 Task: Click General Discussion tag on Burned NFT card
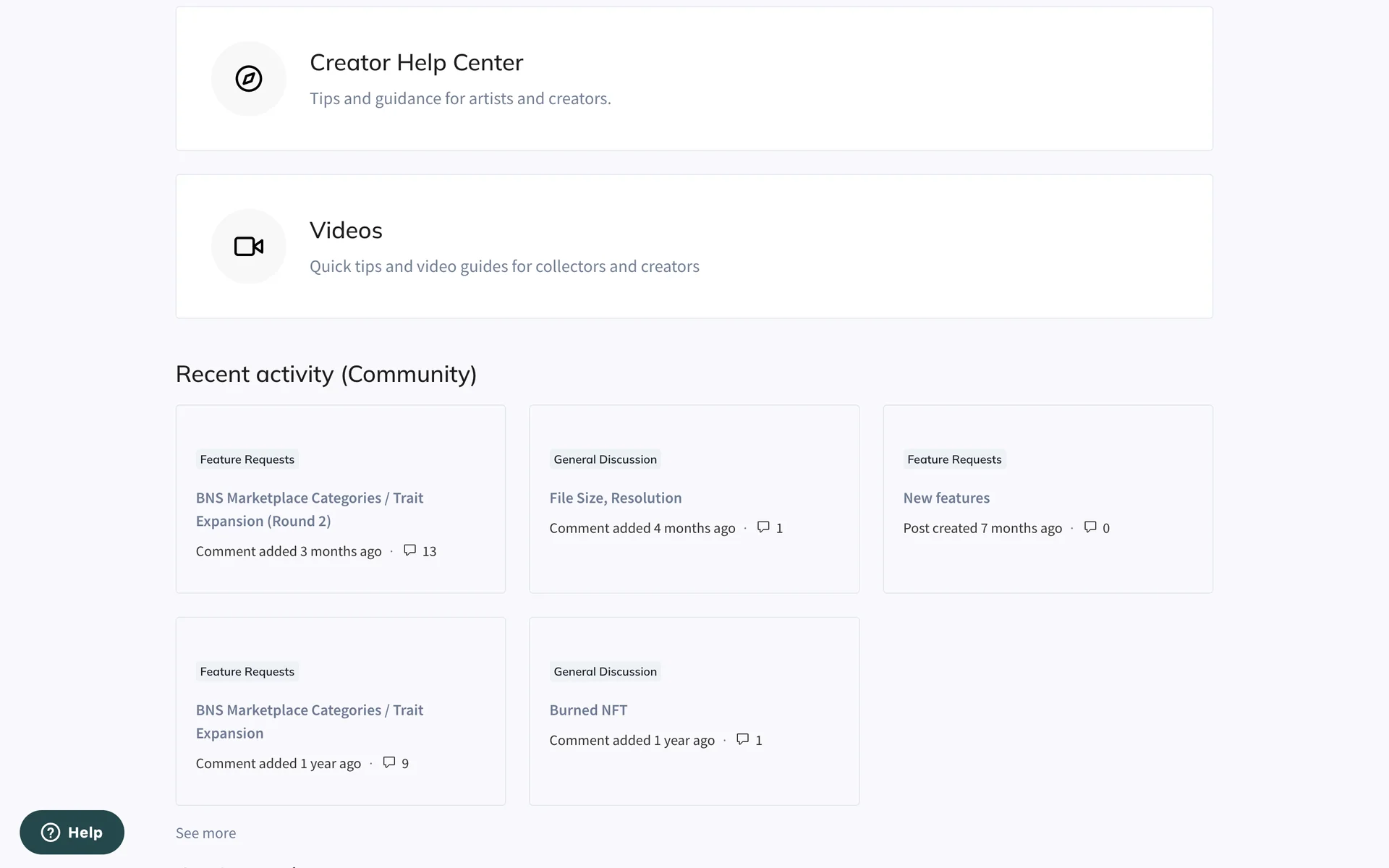click(x=605, y=671)
